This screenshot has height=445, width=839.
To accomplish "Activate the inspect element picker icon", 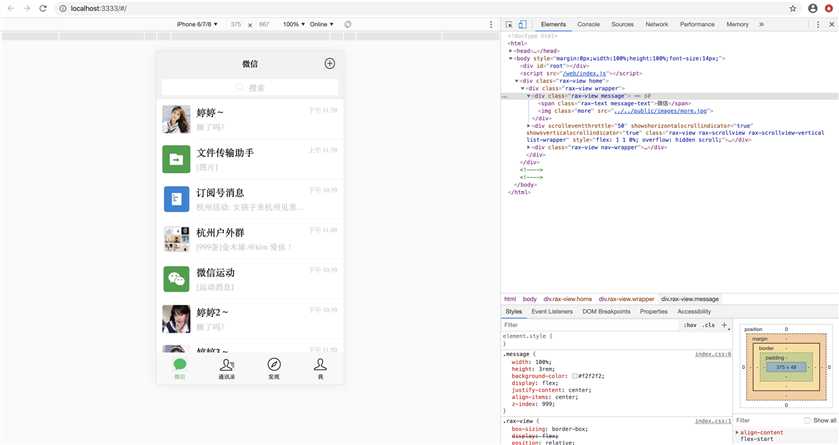I will (509, 25).
